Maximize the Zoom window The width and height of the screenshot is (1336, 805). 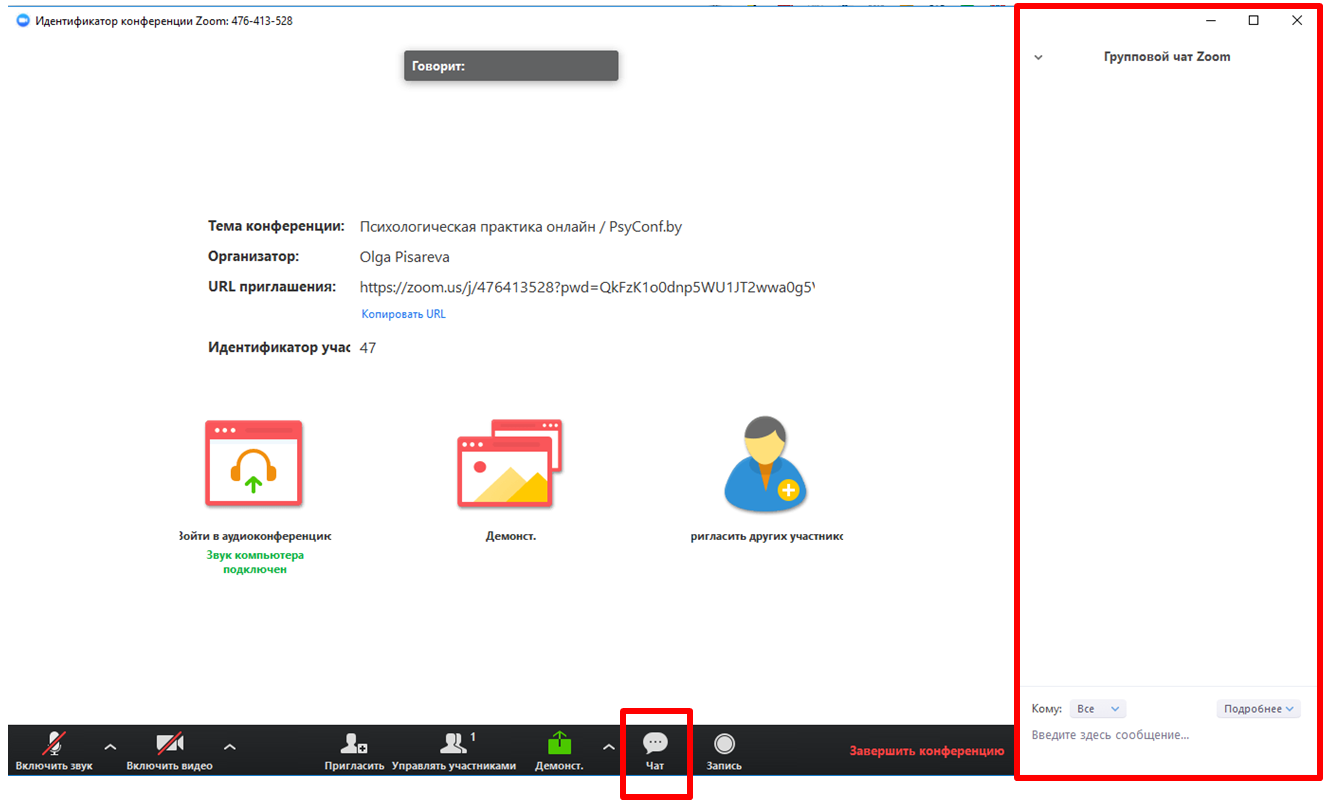coord(1253,20)
